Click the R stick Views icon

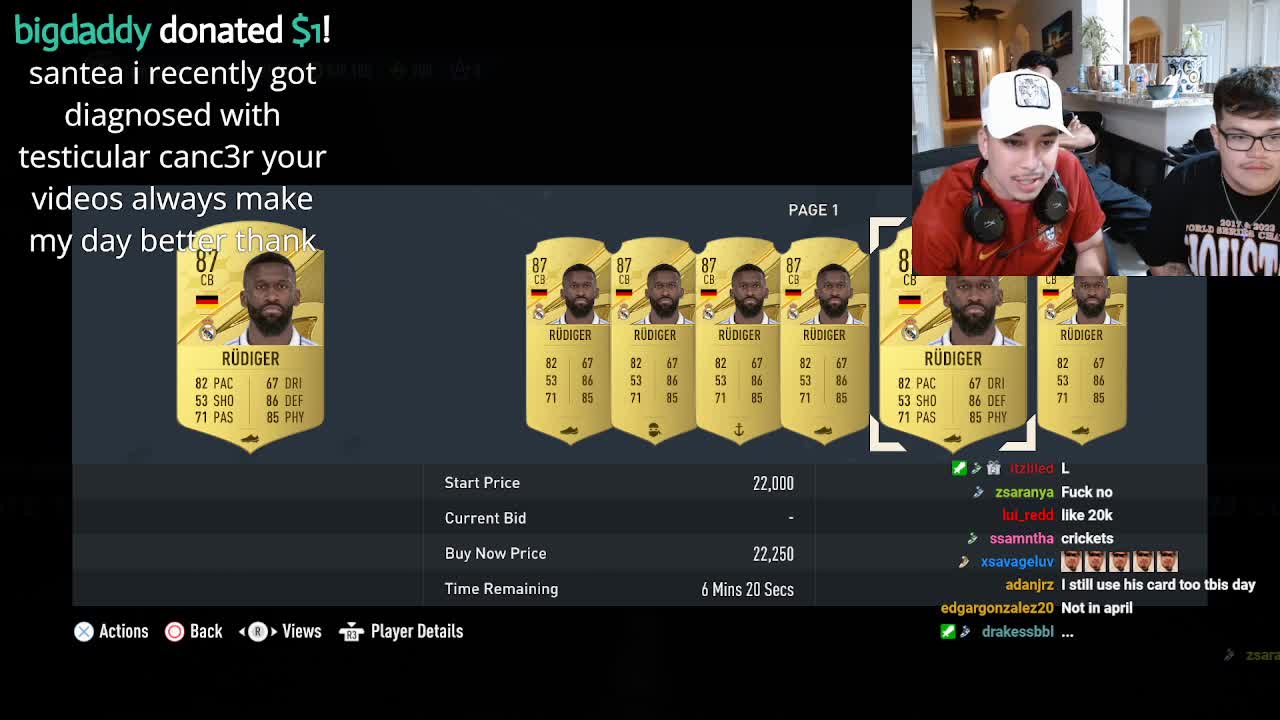257,631
